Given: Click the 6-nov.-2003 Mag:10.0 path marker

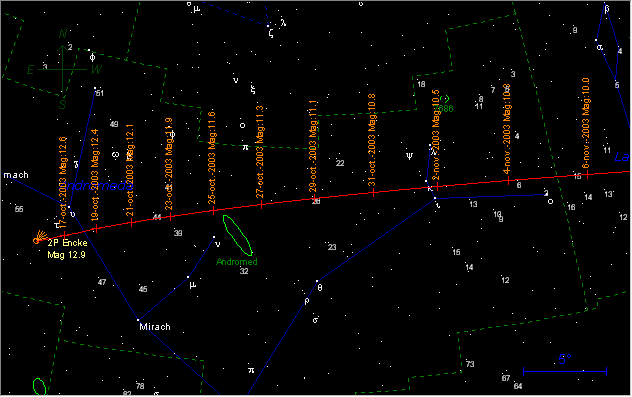Looking at the screenshot, I should pyautogui.click(x=587, y=175).
